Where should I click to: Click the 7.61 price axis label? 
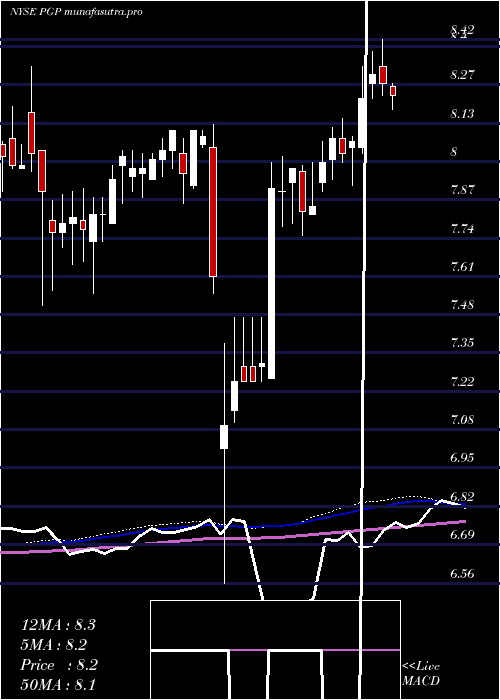[462, 267]
